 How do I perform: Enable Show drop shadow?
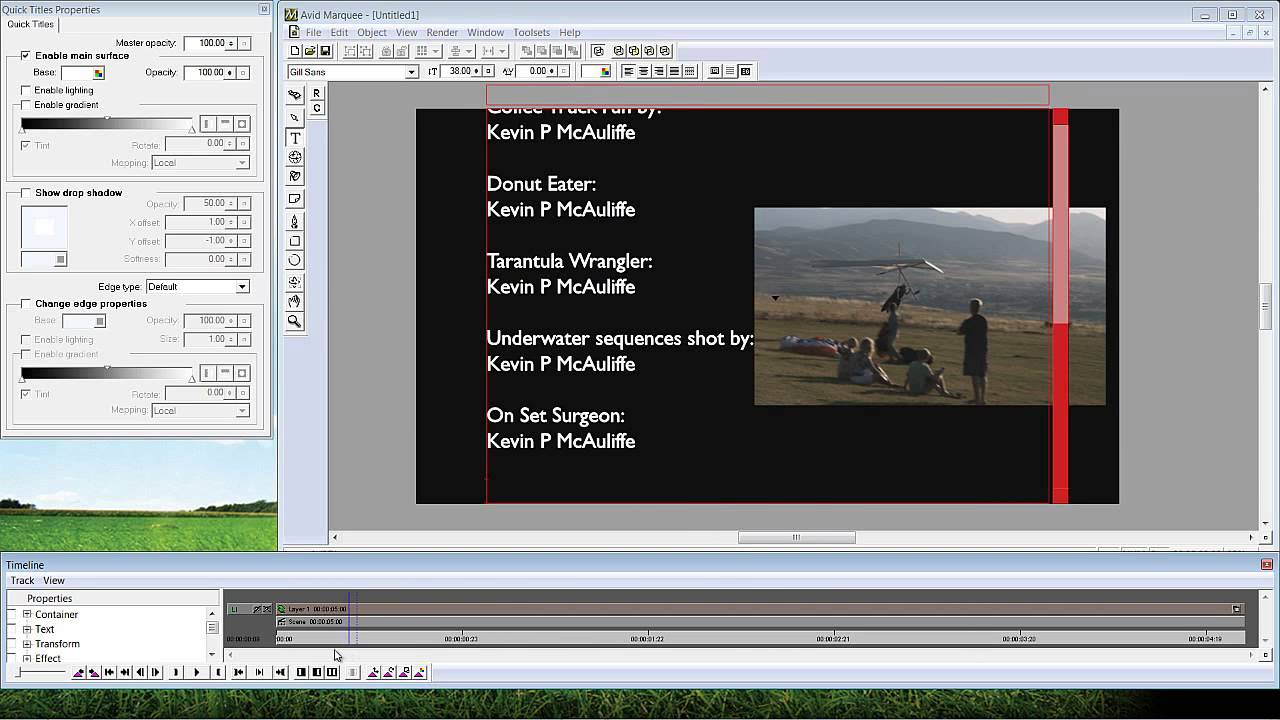coord(26,193)
